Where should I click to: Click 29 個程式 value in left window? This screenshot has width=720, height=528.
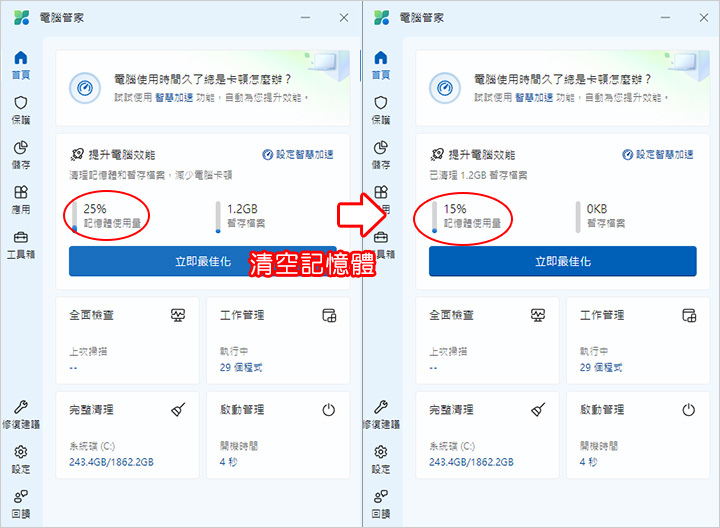click(241, 367)
